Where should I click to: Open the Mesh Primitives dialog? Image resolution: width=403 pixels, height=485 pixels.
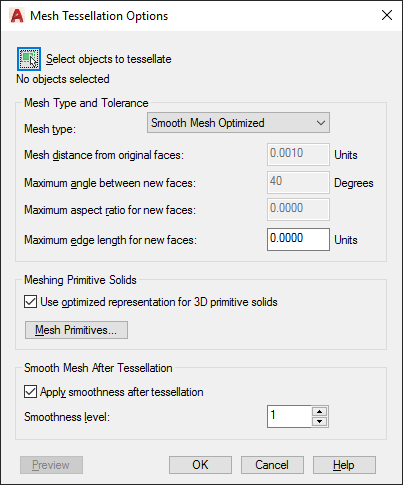tap(76, 330)
